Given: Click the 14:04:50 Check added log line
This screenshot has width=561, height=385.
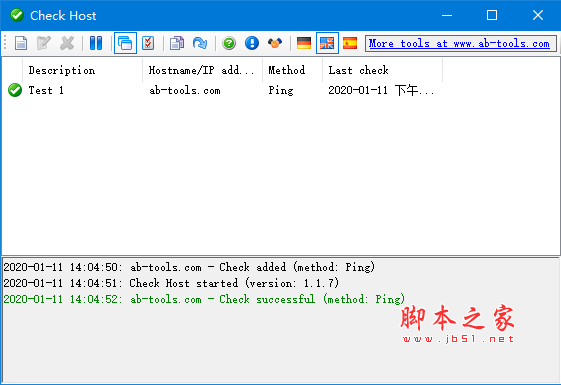Looking at the screenshot, I should click(189, 267).
